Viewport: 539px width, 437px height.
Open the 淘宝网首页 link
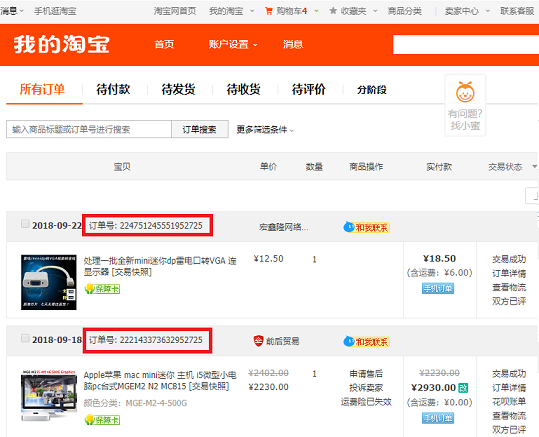[x=175, y=11]
